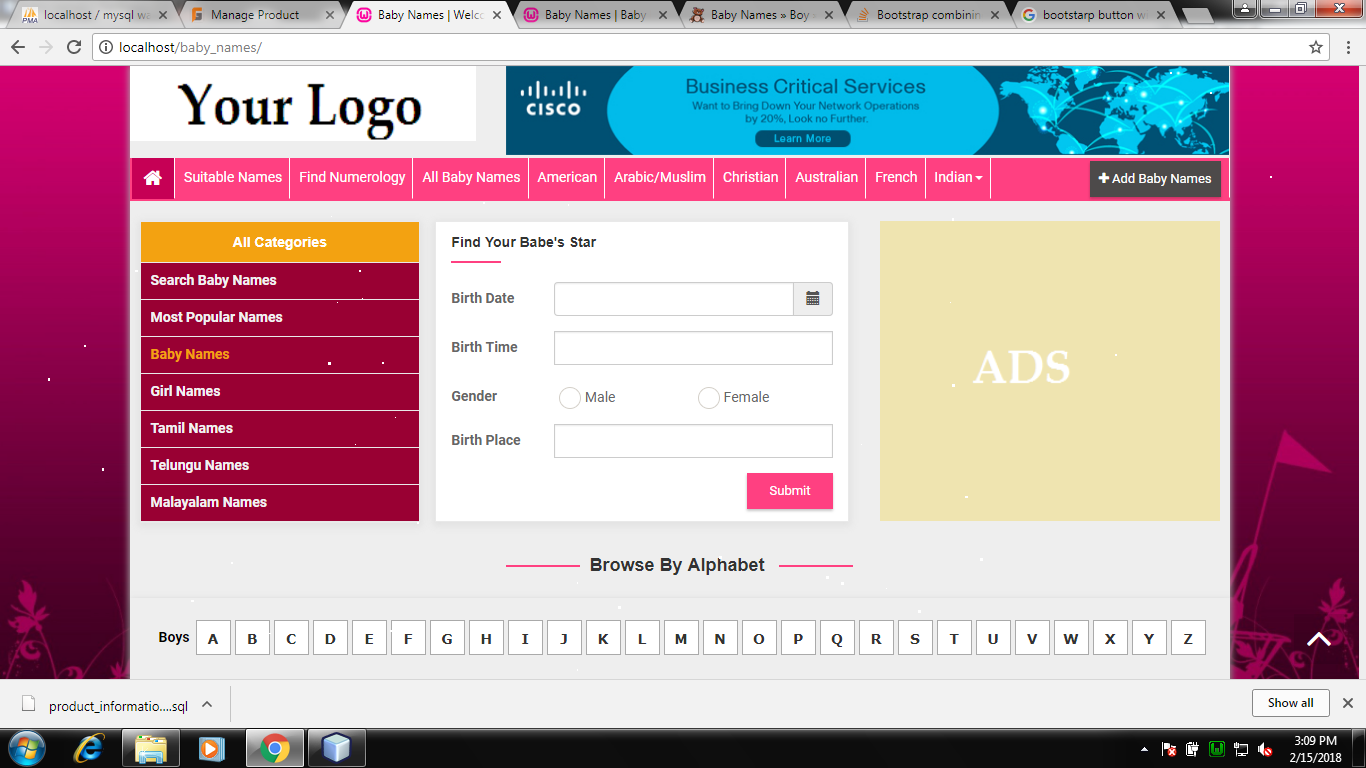The width and height of the screenshot is (1366, 768).
Task: Open the product_information.sql download options arrow
Action: pyautogui.click(x=207, y=704)
